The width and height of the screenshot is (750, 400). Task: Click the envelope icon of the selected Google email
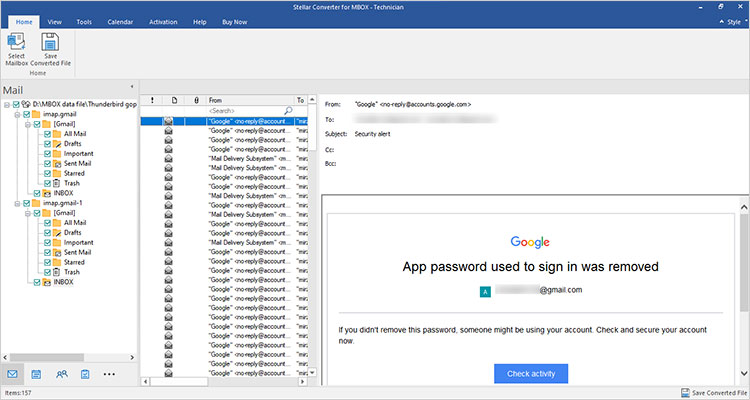pos(168,122)
